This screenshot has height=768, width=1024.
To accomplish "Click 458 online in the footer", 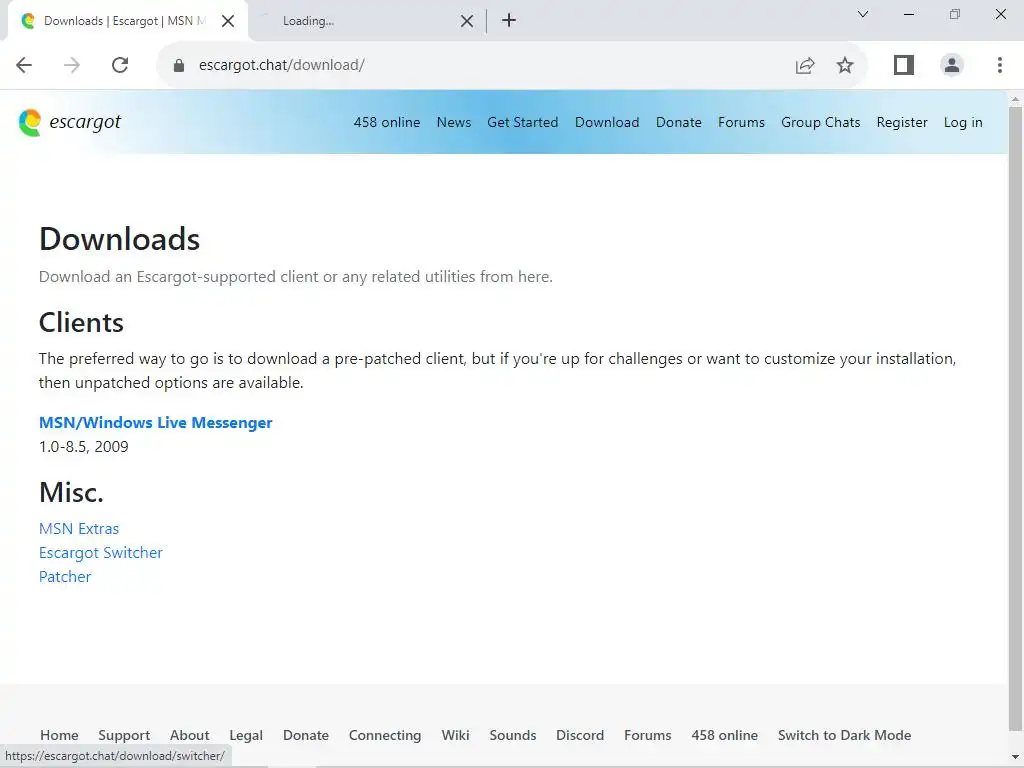I will [x=724, y=735].
